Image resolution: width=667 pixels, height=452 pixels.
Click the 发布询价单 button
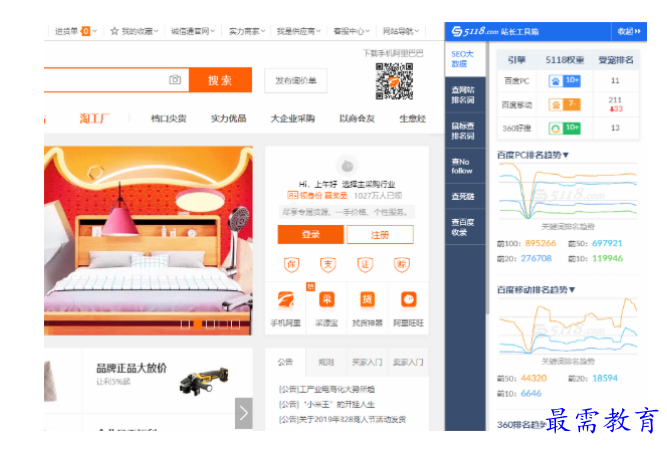[x=296, y=80]
